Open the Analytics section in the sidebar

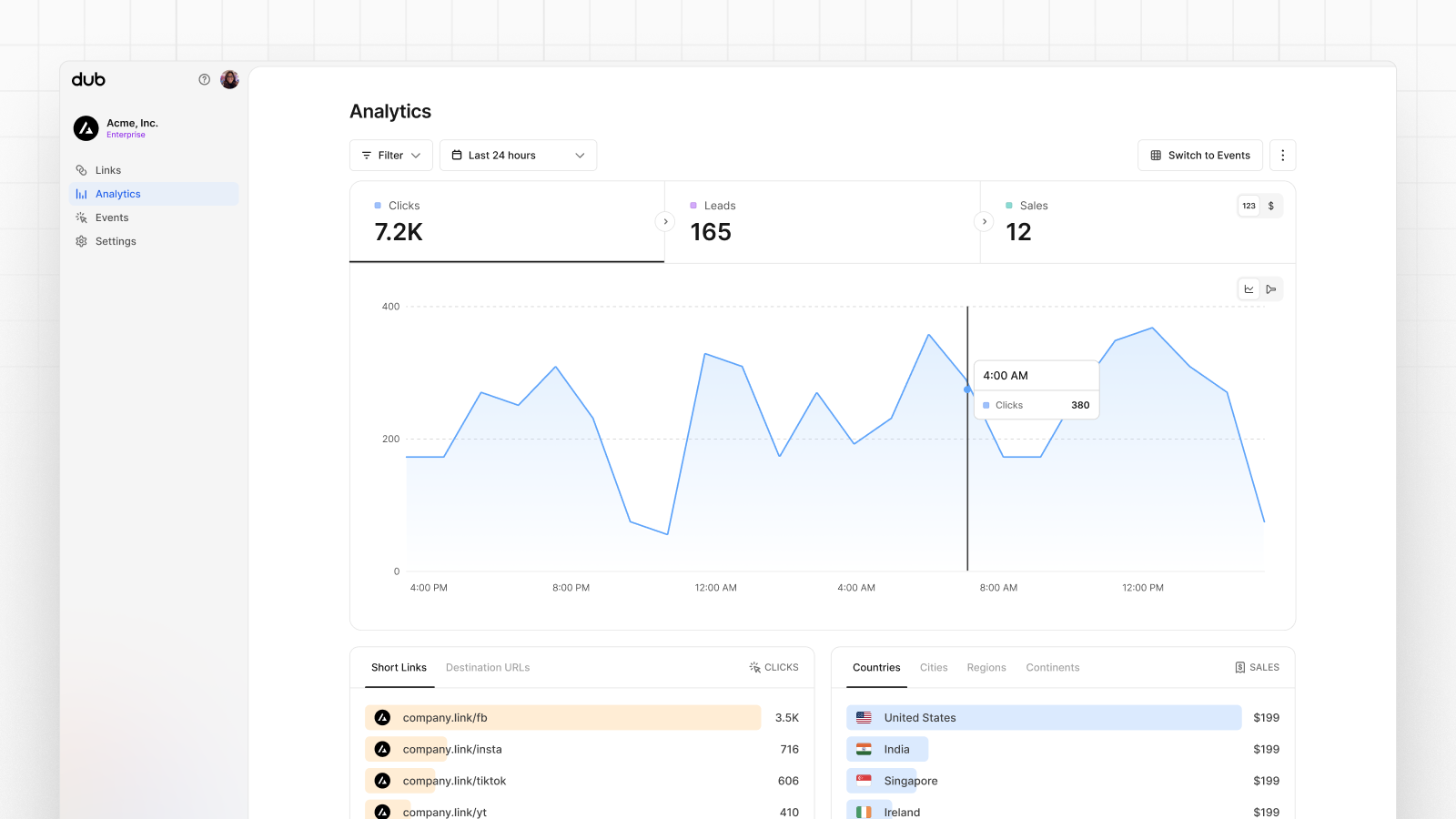117,193
